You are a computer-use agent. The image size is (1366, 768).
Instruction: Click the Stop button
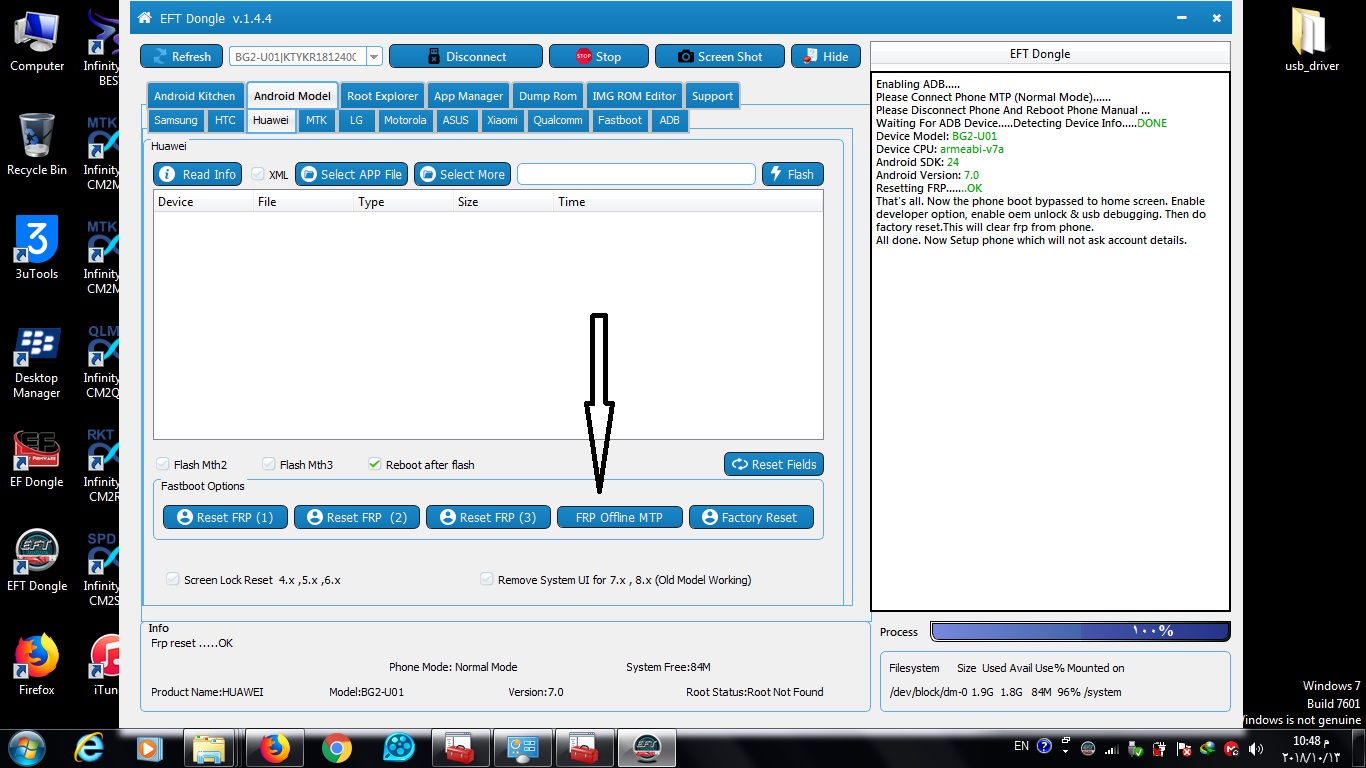tap(598, 57)
